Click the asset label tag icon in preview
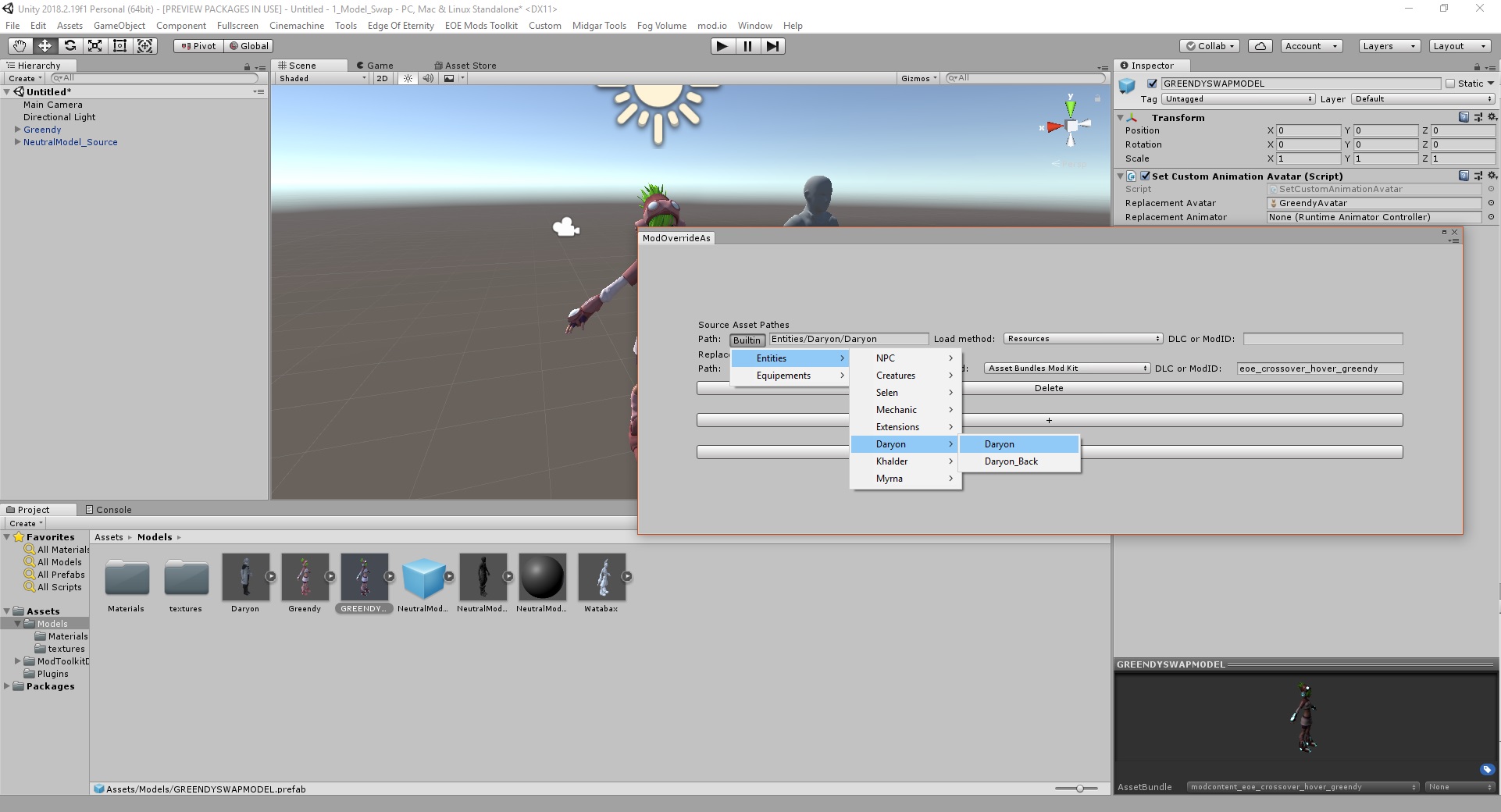The image size is (1501, 812). (1487, 770)
